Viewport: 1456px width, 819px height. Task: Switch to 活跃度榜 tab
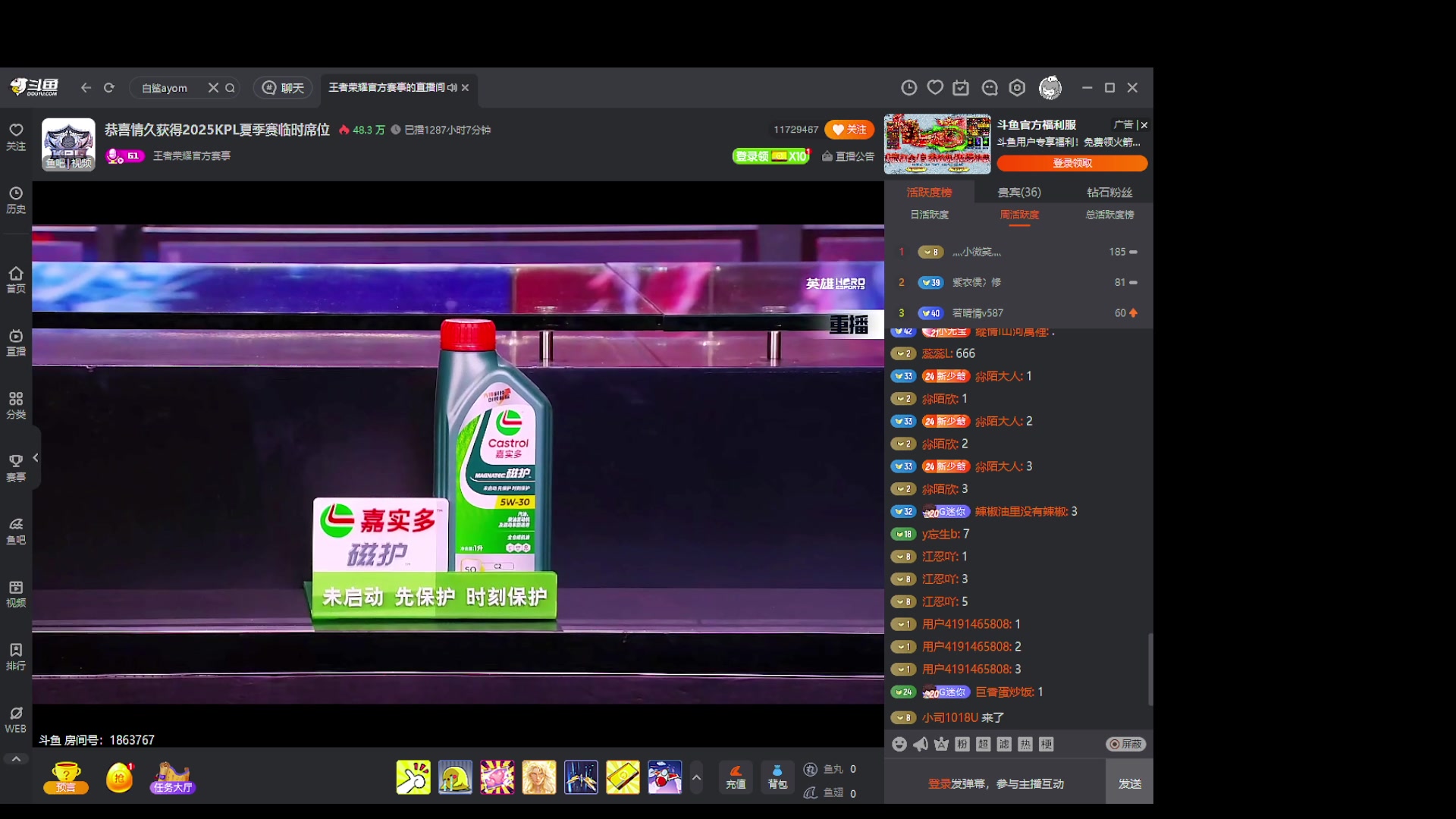(x=929, y=193)
